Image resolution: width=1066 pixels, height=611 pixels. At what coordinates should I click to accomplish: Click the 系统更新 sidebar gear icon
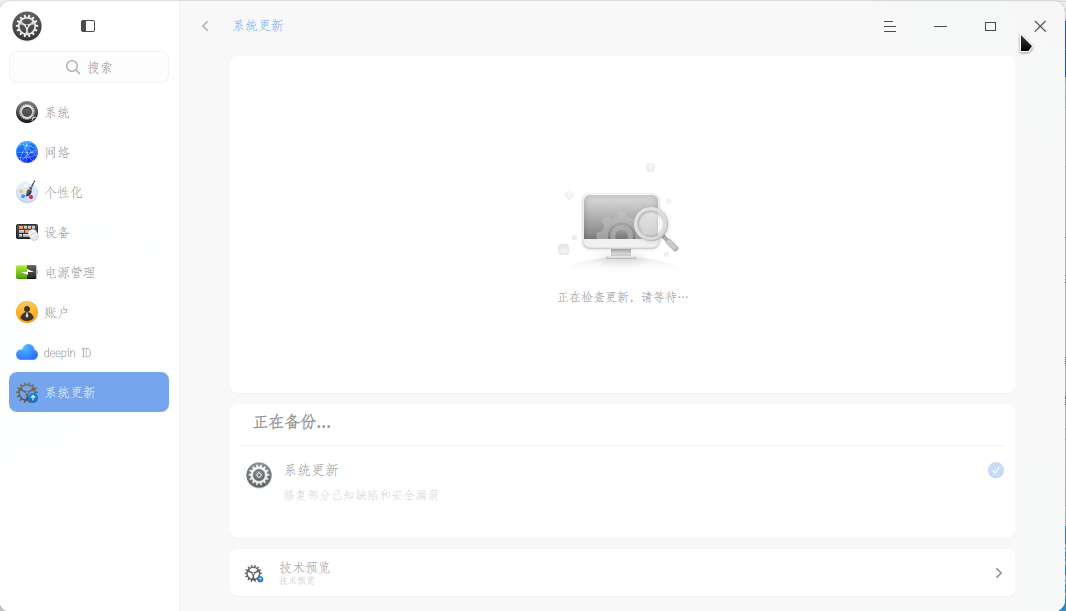pyautogui.click(x=27, y=392)
